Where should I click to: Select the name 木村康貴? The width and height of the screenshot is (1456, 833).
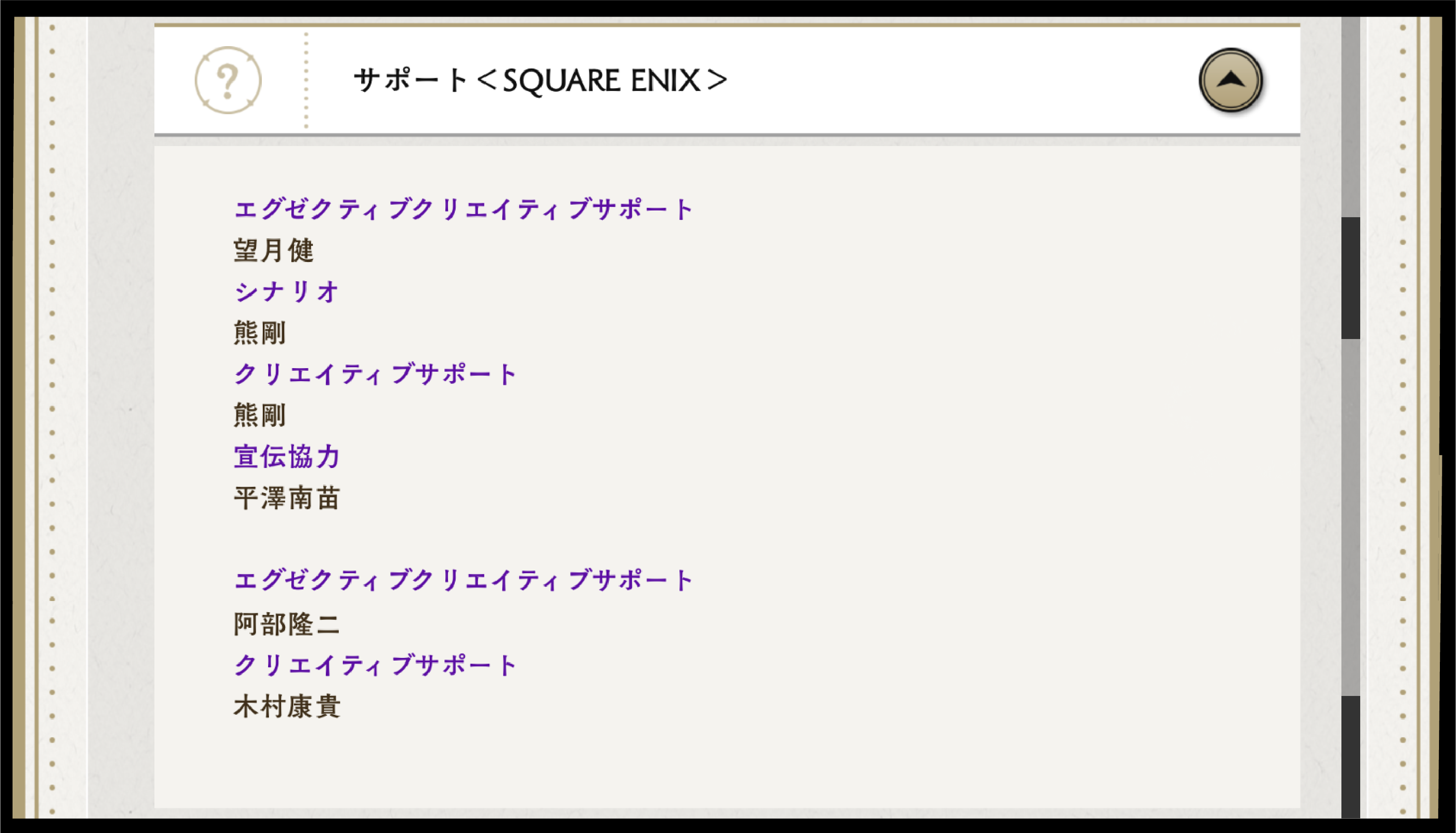(x=286, y=706)
